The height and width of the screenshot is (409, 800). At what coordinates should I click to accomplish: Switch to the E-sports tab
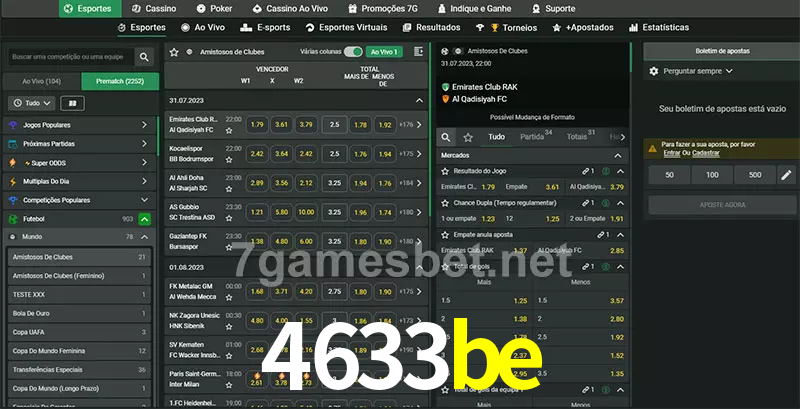265,28
